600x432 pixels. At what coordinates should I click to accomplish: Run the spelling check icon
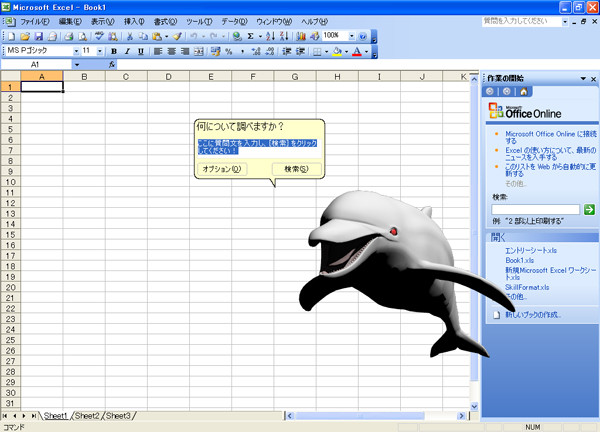point(99,36)
